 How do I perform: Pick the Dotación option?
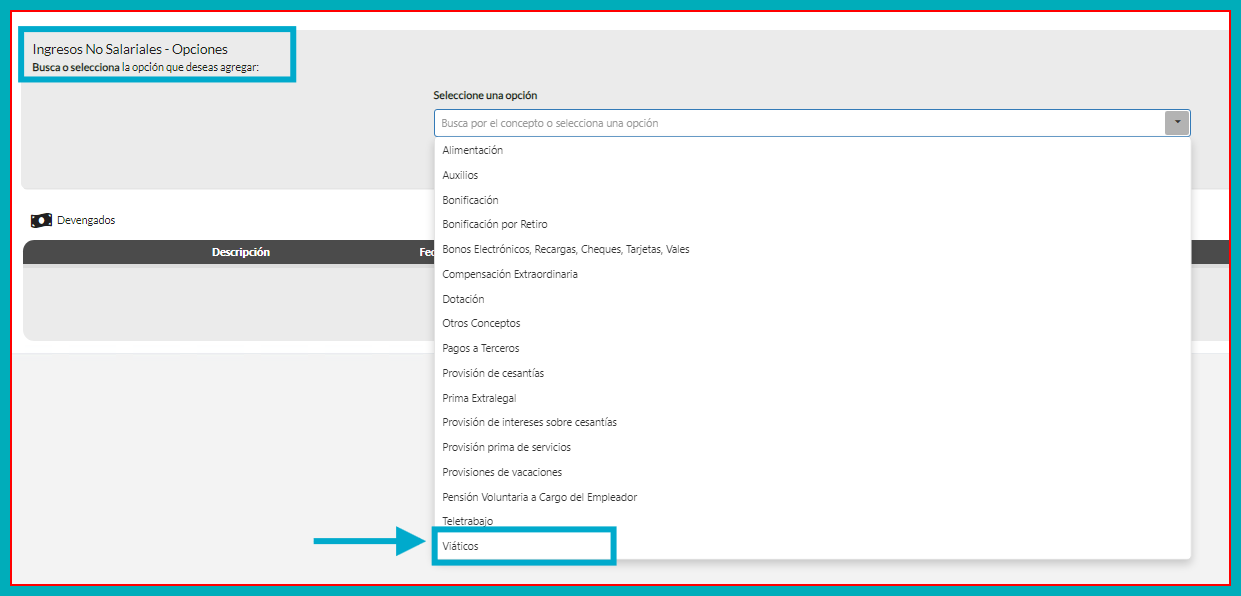812,299
